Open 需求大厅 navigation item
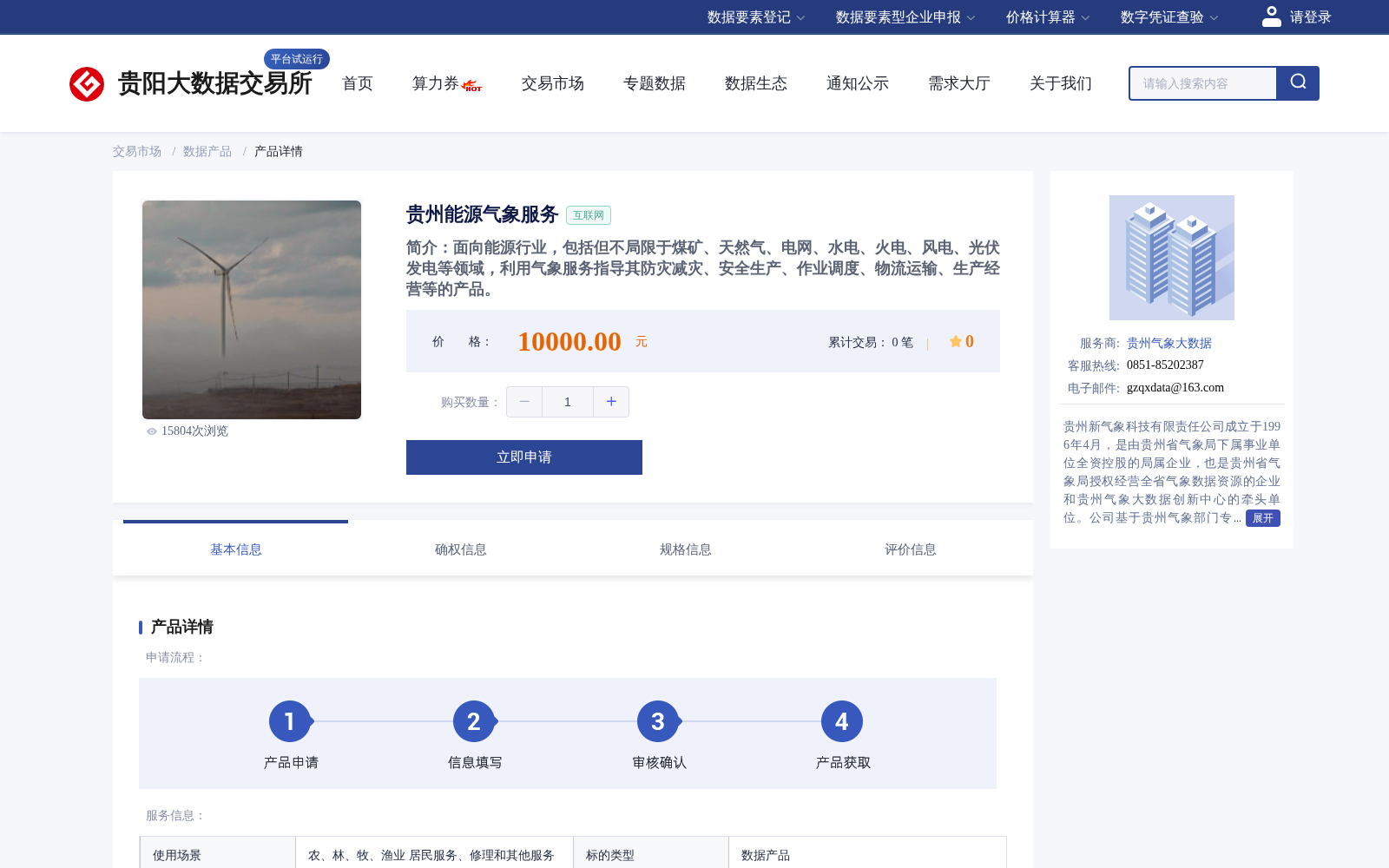The height and width of the screenshot is (868, 1389). point(959,83)
